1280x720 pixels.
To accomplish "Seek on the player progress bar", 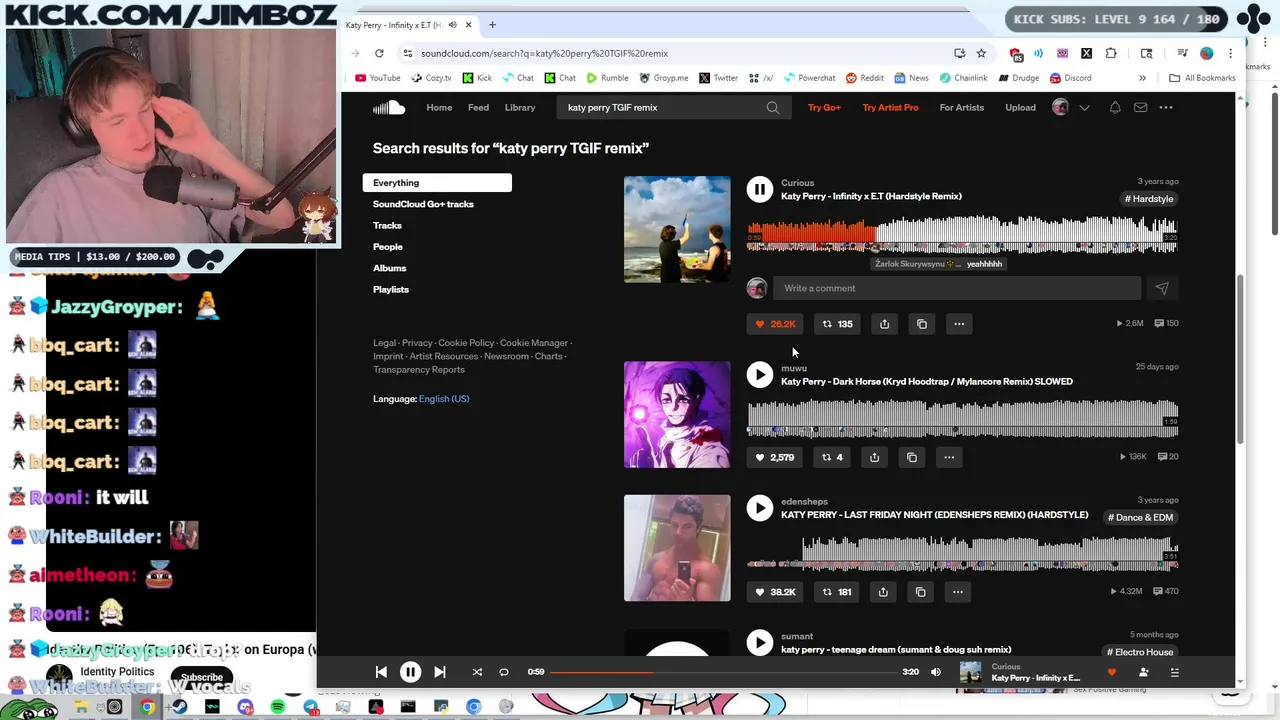I will pyautogui.click(x=724, y=672).
